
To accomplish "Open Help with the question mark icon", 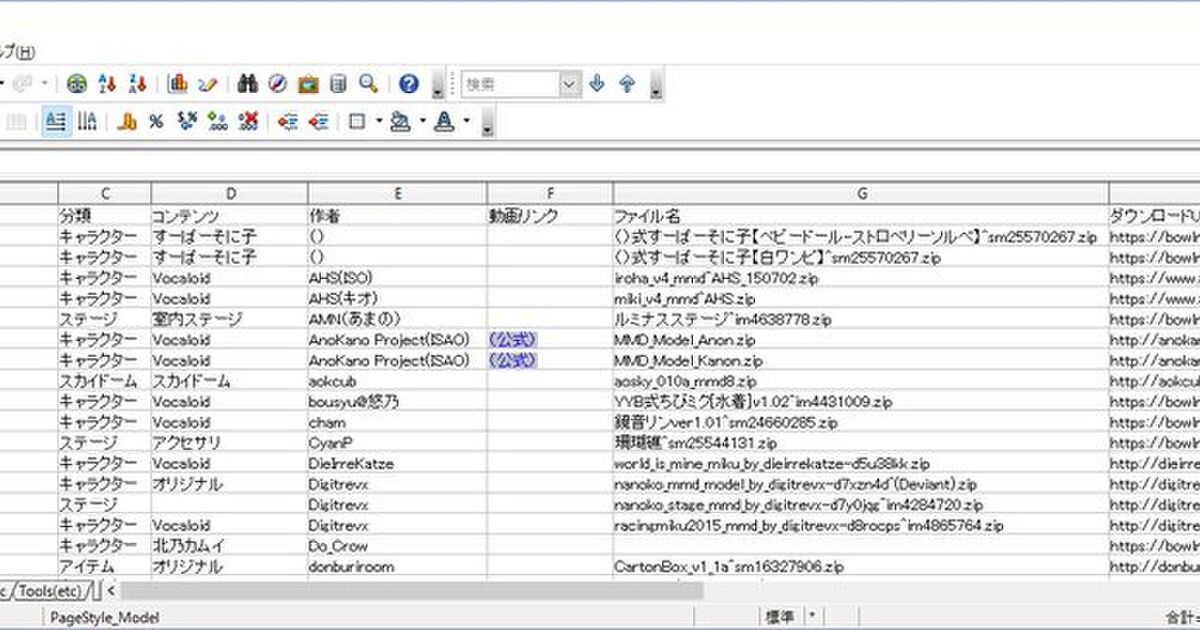I will (408, 84).
